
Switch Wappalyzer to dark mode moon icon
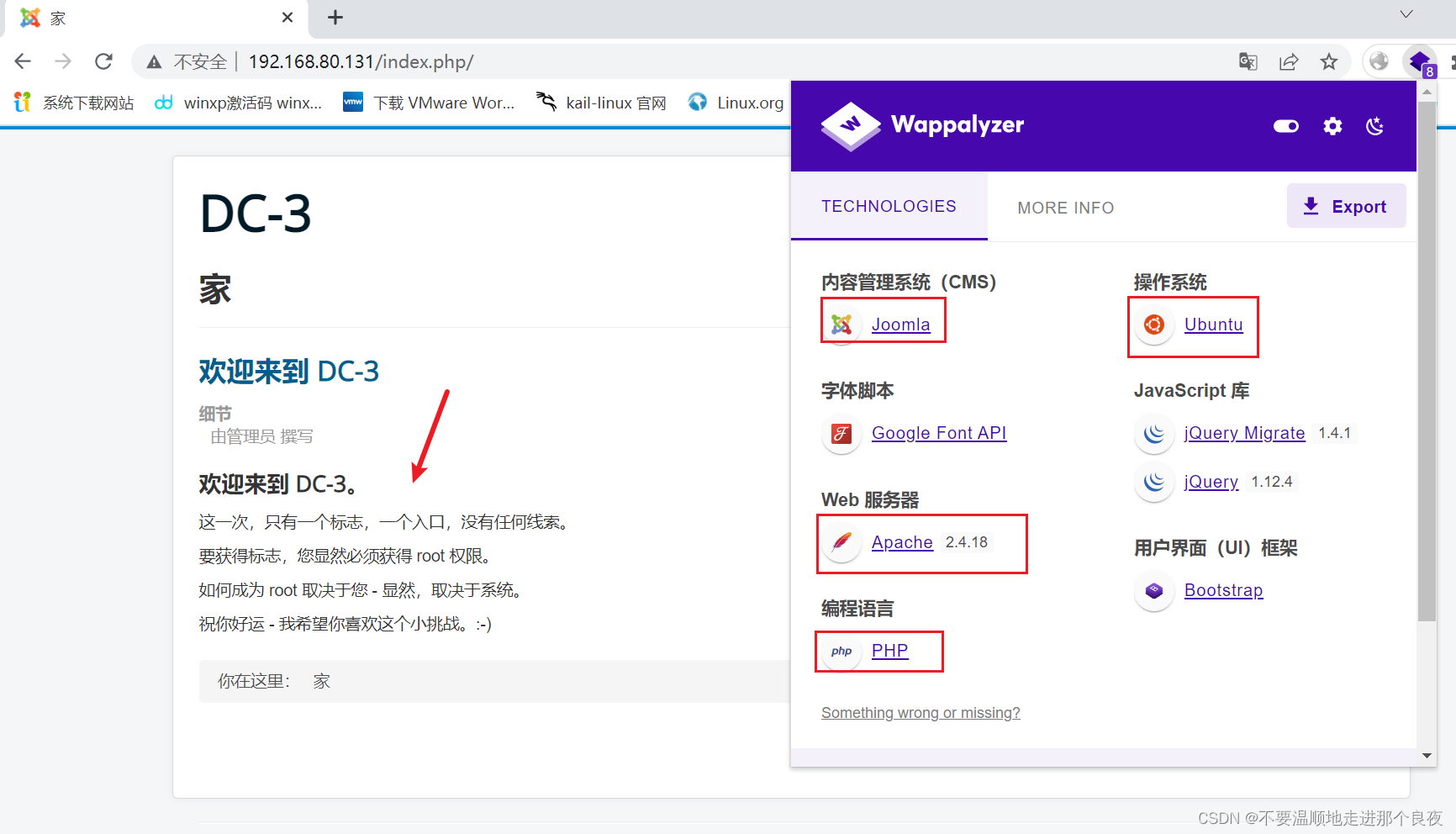1375,126
